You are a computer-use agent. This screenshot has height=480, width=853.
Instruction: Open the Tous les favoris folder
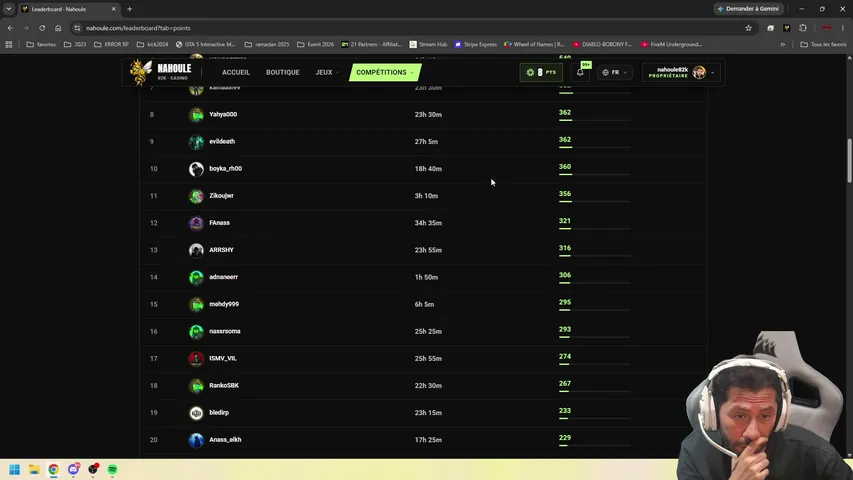click(823, 44)
